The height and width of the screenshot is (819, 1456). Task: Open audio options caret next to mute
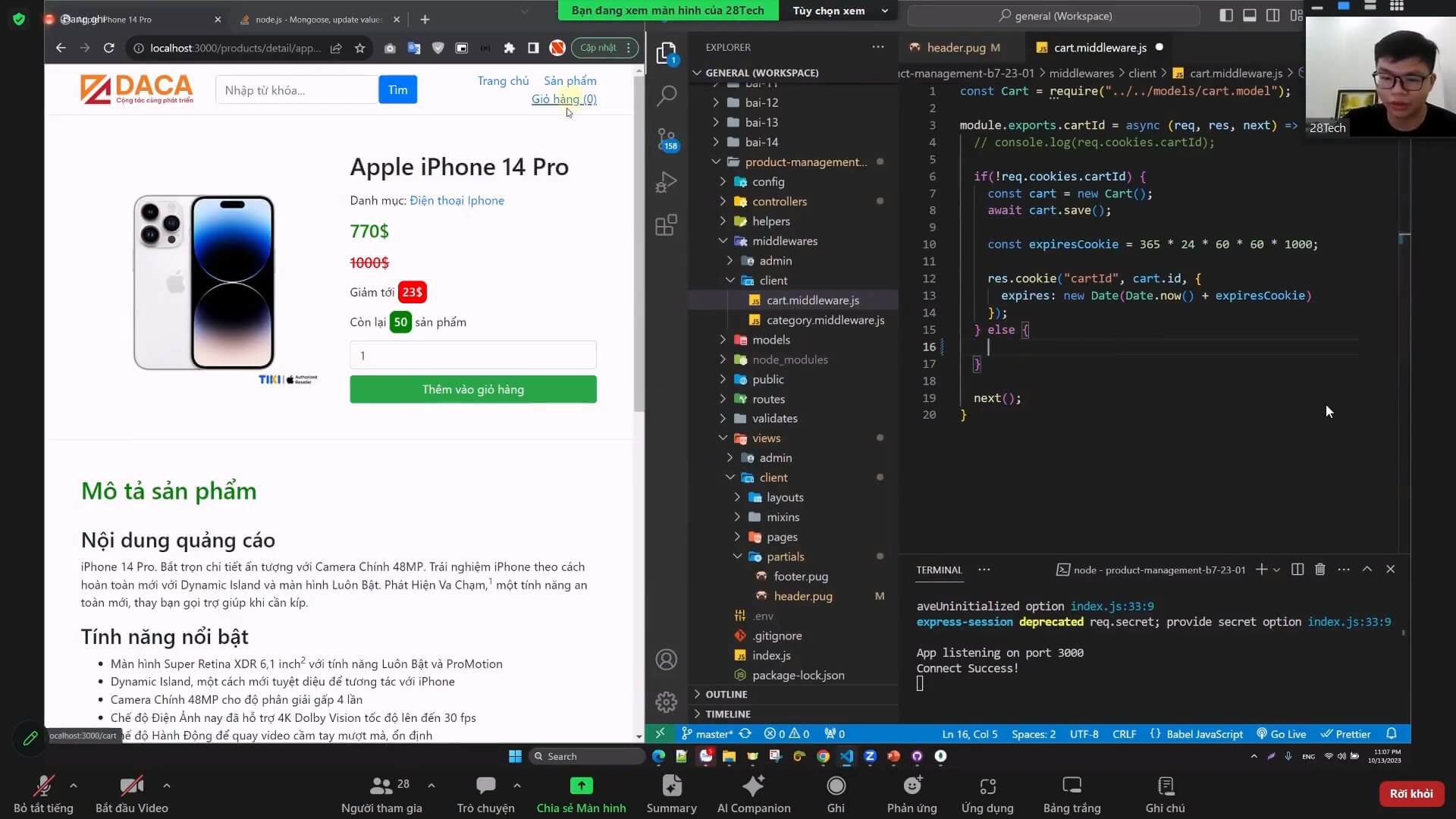(x=74, y=786)
